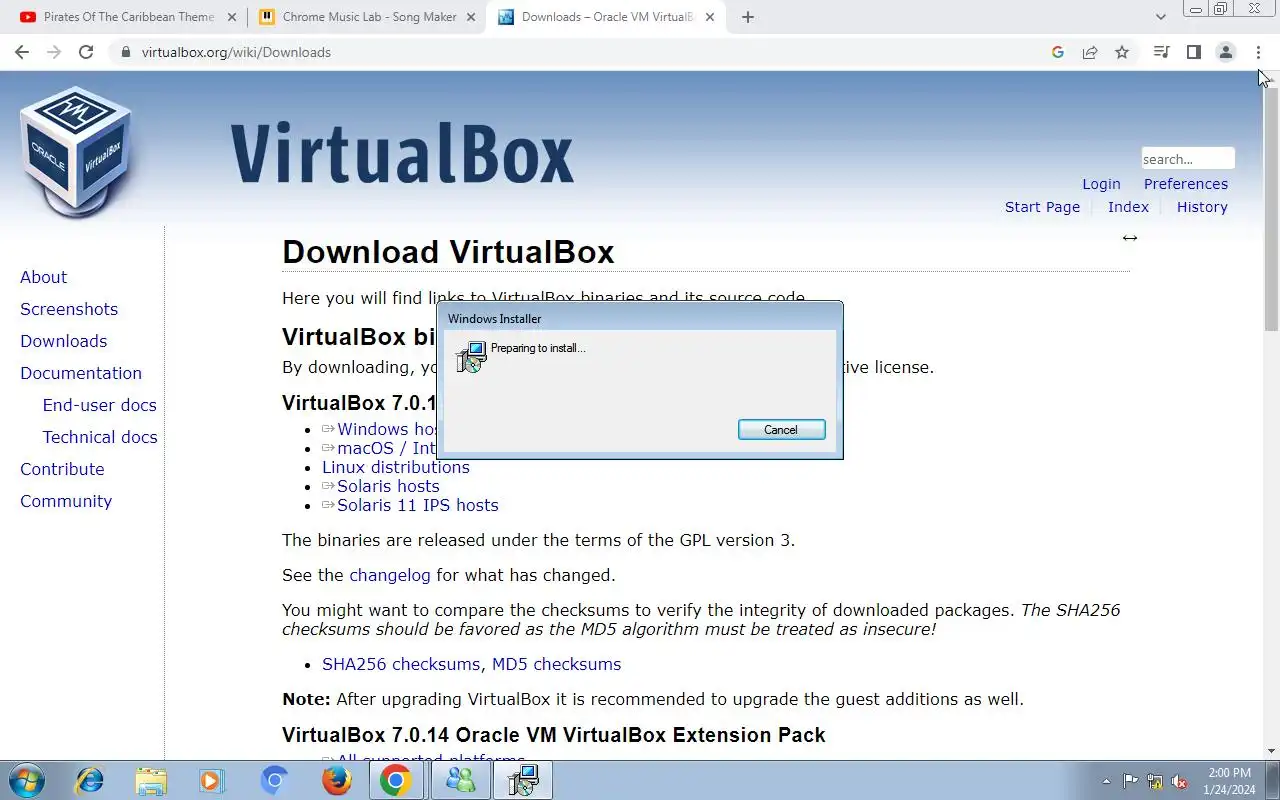Close the Downloads VirtualBox tab
The width and height of the screenshot is (1280, 800).
[x=710, y=17]
